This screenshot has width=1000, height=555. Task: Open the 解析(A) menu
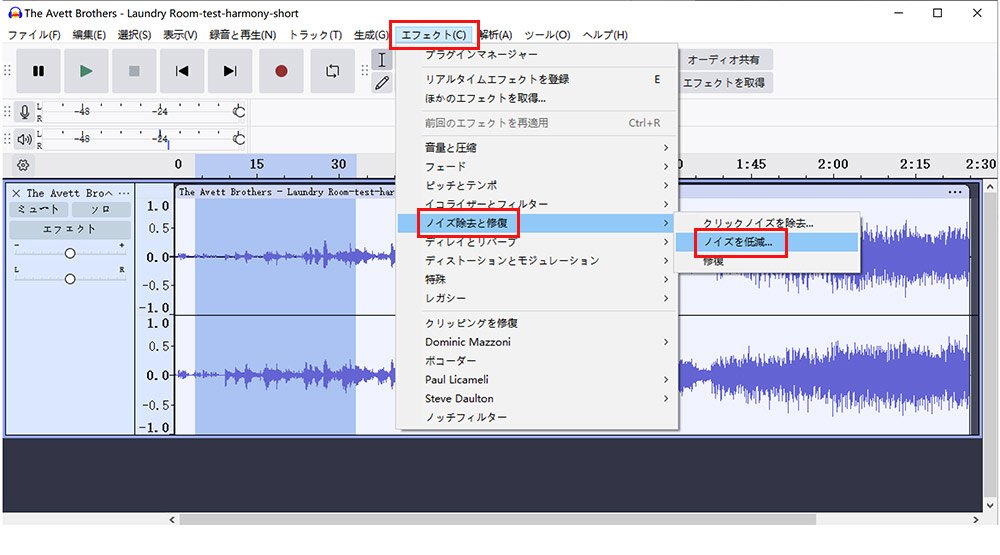[x=496, y=34]
